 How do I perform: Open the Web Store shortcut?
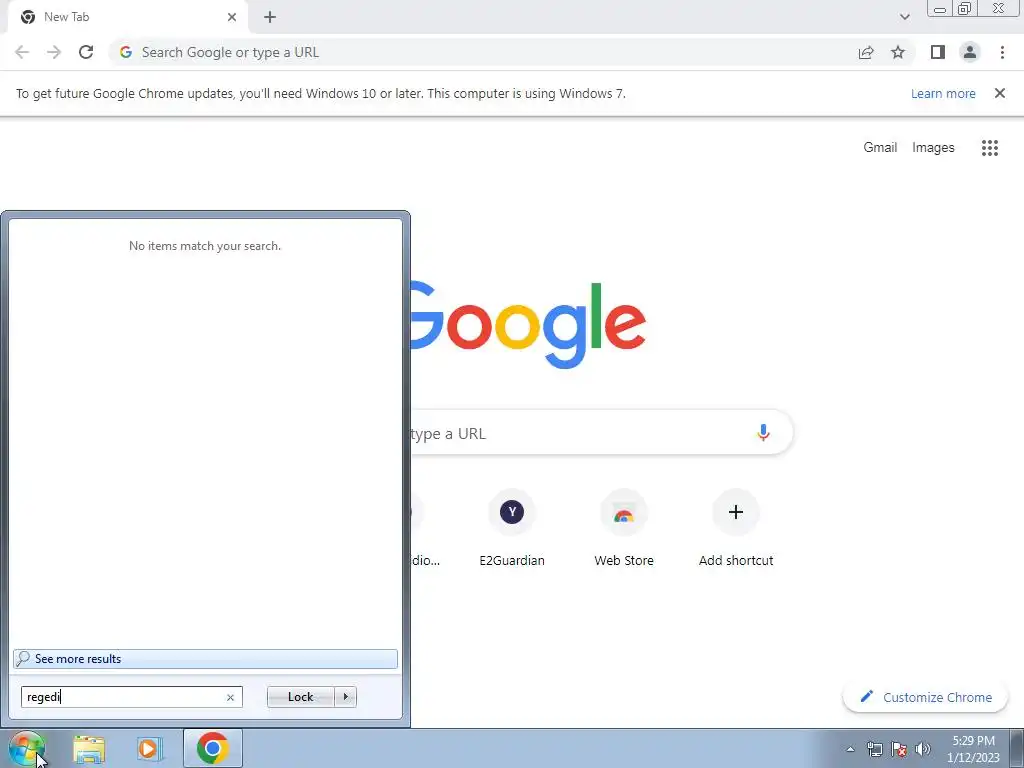point(624,528)
